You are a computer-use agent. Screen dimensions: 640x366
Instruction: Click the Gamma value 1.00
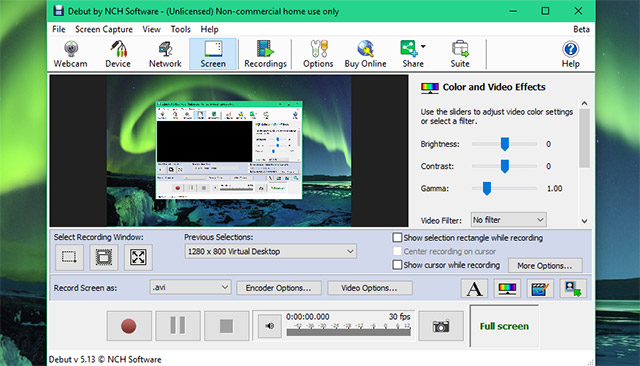click(554, 189)
